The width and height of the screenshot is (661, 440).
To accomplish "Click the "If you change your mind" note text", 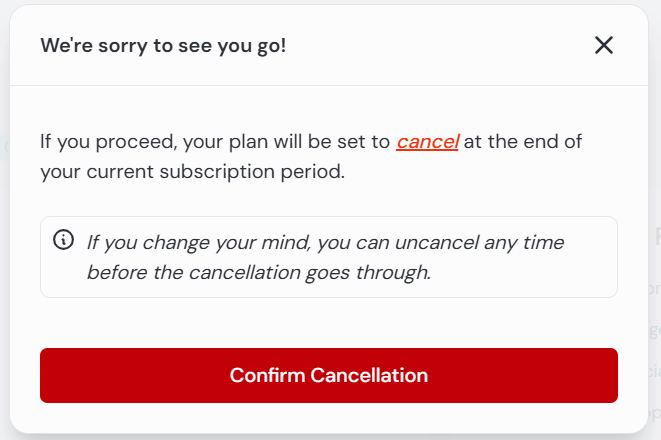I will (325, 257).
